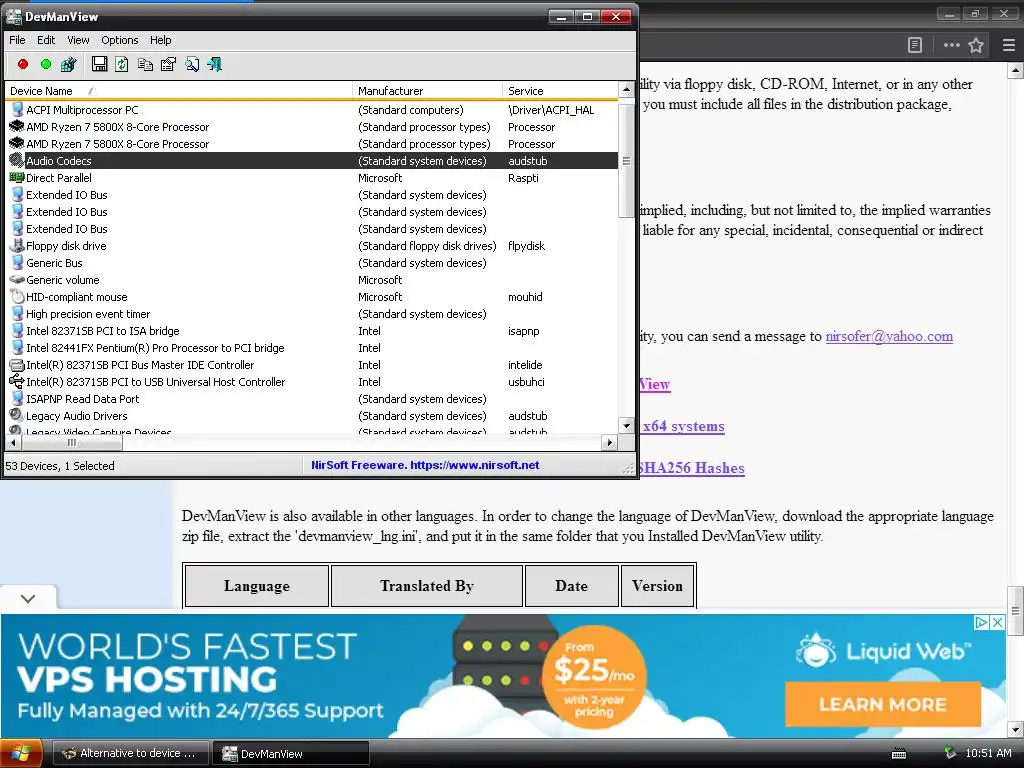The image size is (1024, 768).
Task: Select Intel 82441FX Pentium(R) Pro Processor row
Action: [312, 347]
